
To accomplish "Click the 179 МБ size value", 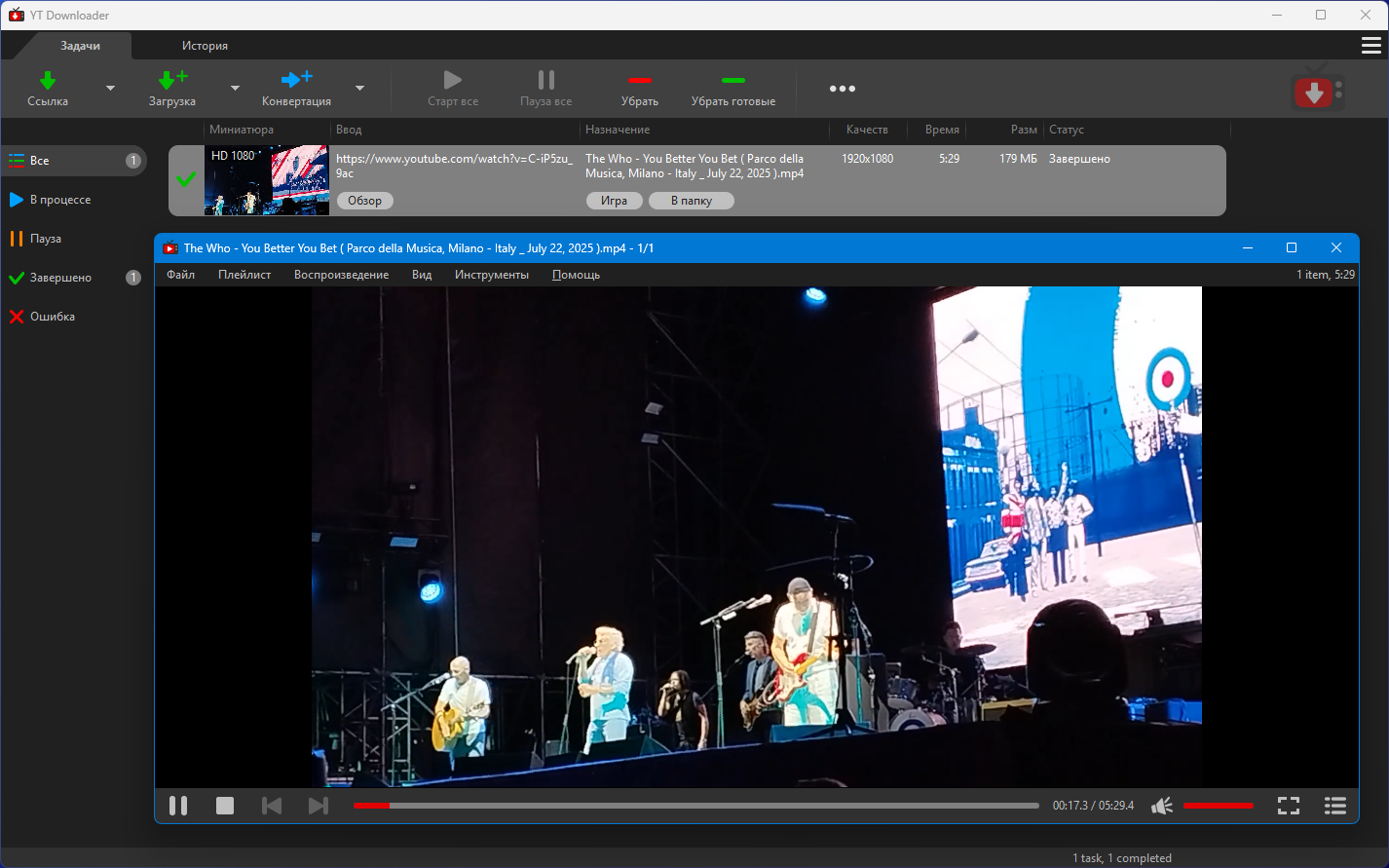I will tap(1018, 159).
